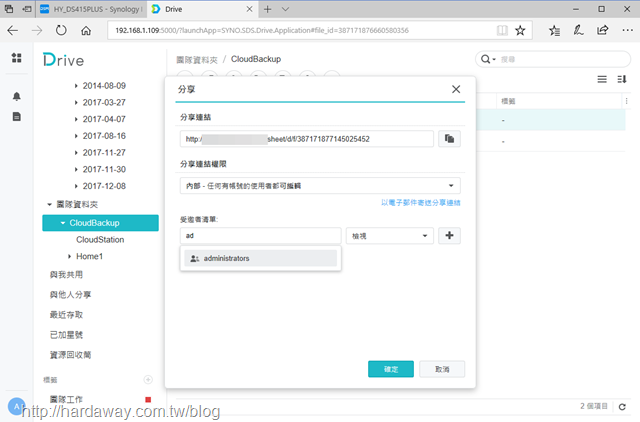
Task: Open the sort order icon
Action: [x=622, y=79]
